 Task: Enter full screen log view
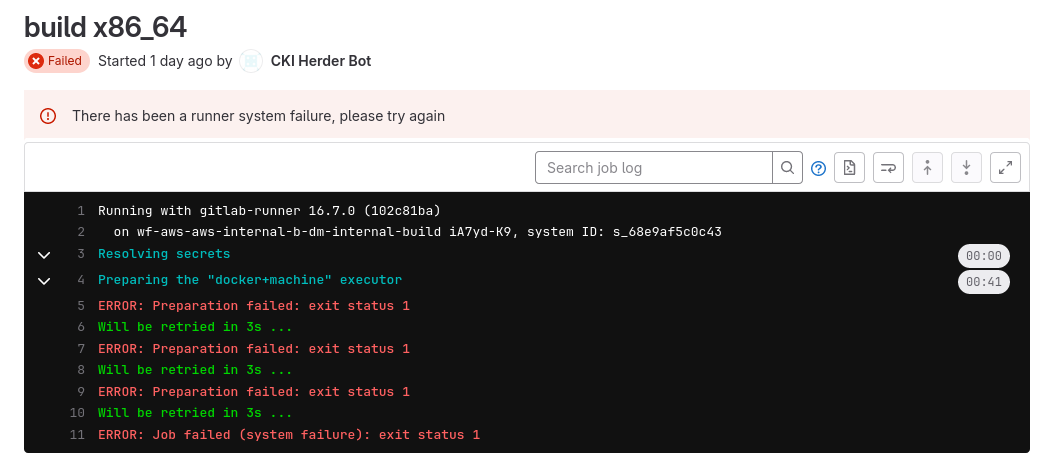[1005, 168]
